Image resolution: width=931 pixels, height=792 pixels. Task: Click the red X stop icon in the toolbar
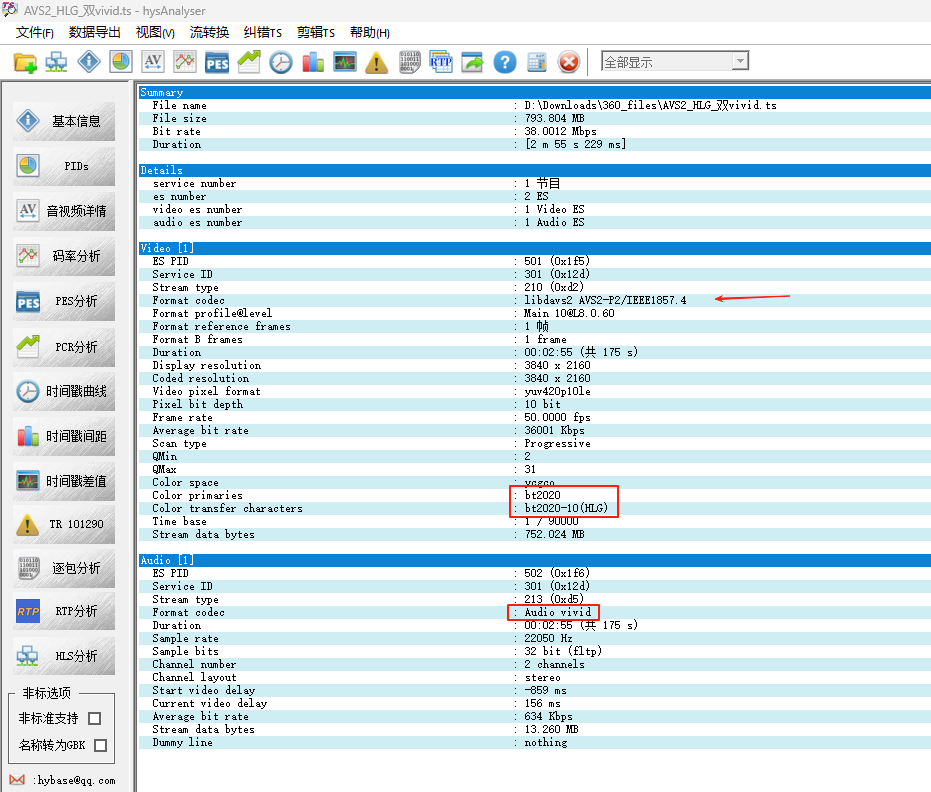569,62
